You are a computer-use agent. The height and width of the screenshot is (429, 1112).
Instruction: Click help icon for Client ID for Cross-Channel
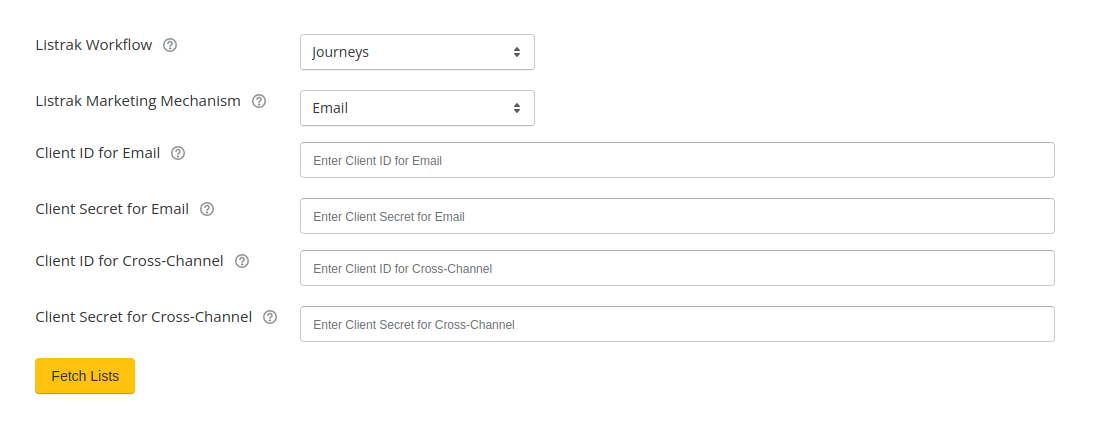242,261
